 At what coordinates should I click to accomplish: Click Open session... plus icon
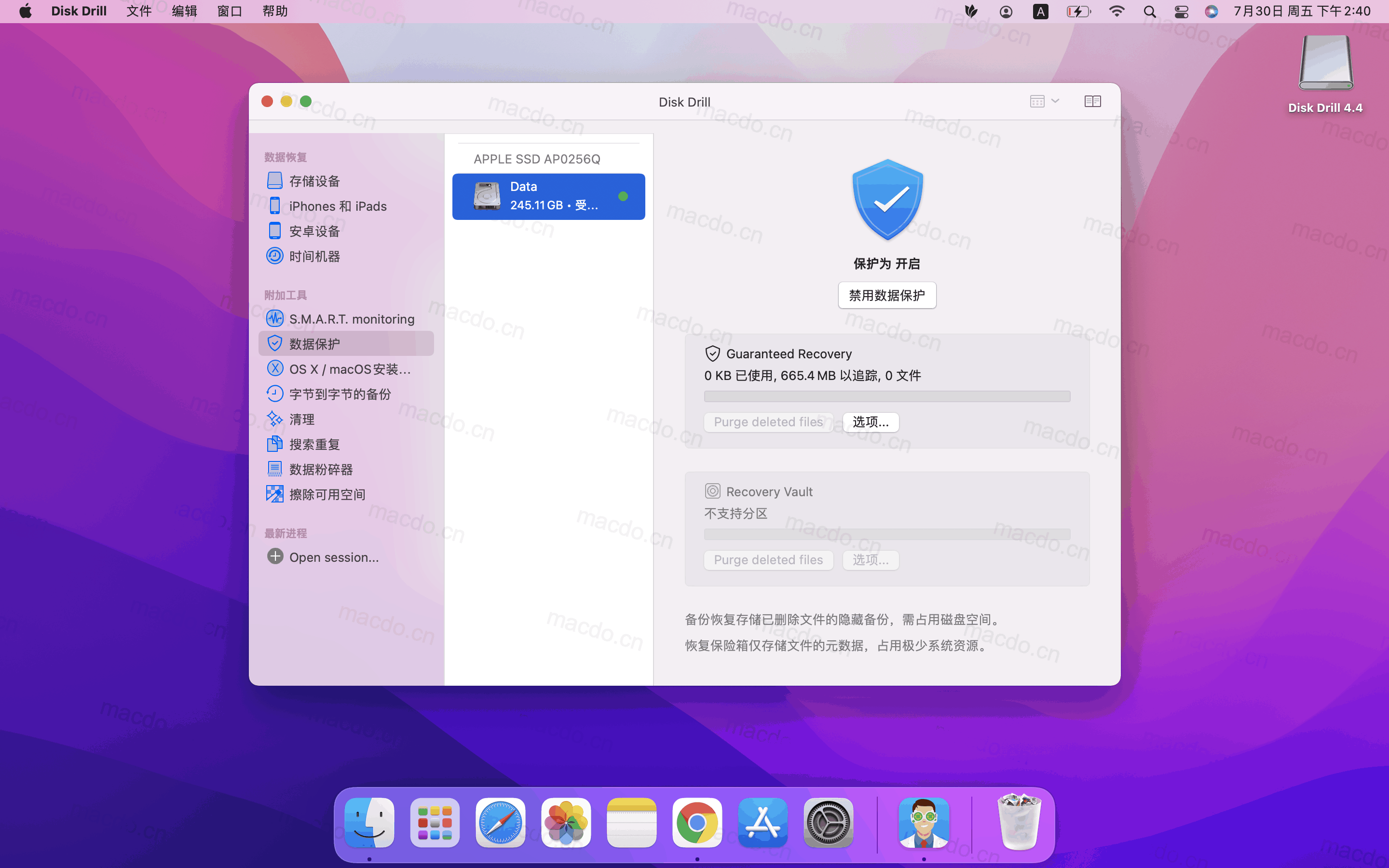tap(275, 557)
